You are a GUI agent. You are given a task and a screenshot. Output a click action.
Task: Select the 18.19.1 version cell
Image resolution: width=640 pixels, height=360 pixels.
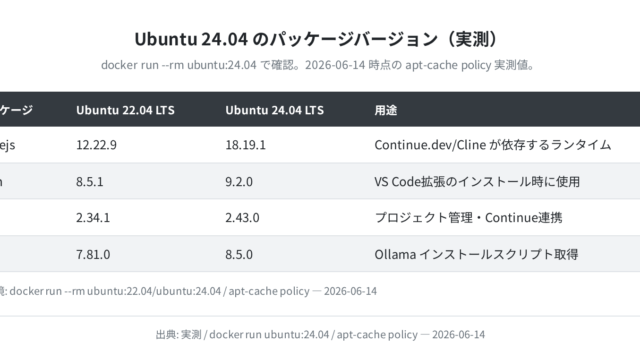click(245, 145)
